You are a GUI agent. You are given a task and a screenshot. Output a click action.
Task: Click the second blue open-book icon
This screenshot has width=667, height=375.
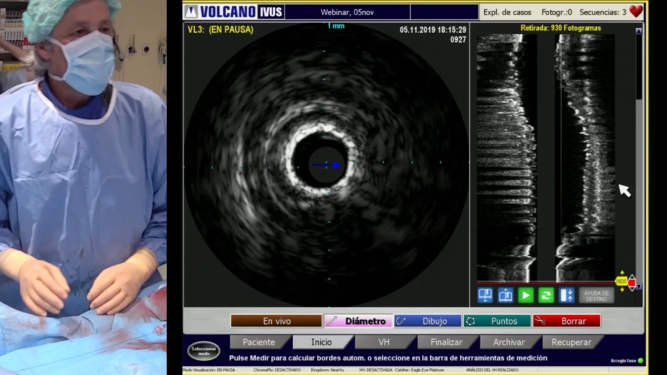tap(505, 295)
